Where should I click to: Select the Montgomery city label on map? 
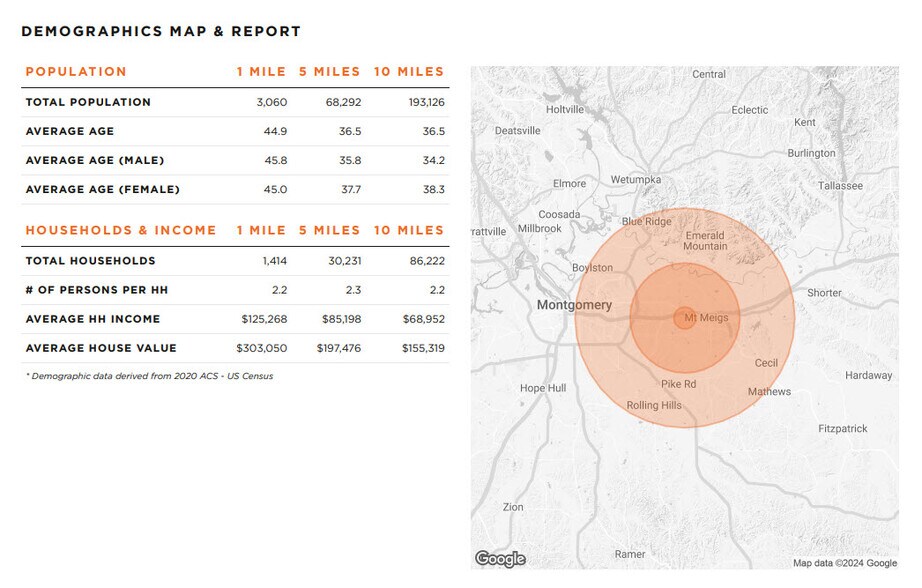pos(574,305)
